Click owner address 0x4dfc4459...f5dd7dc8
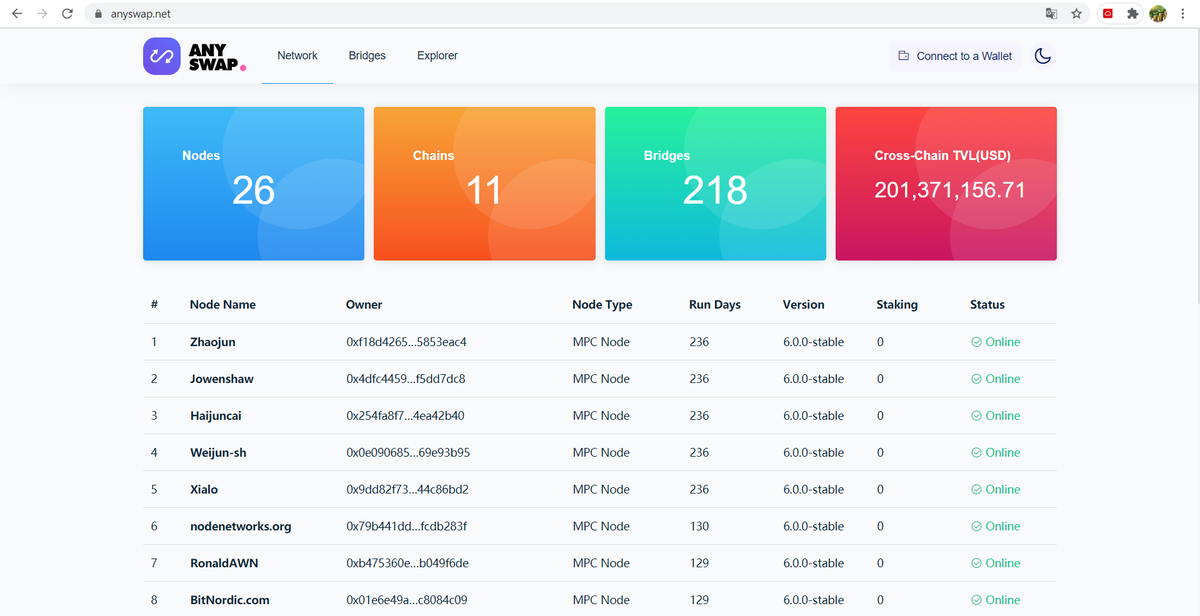This screenshot has height=616, width=1200. click(406, 379)
